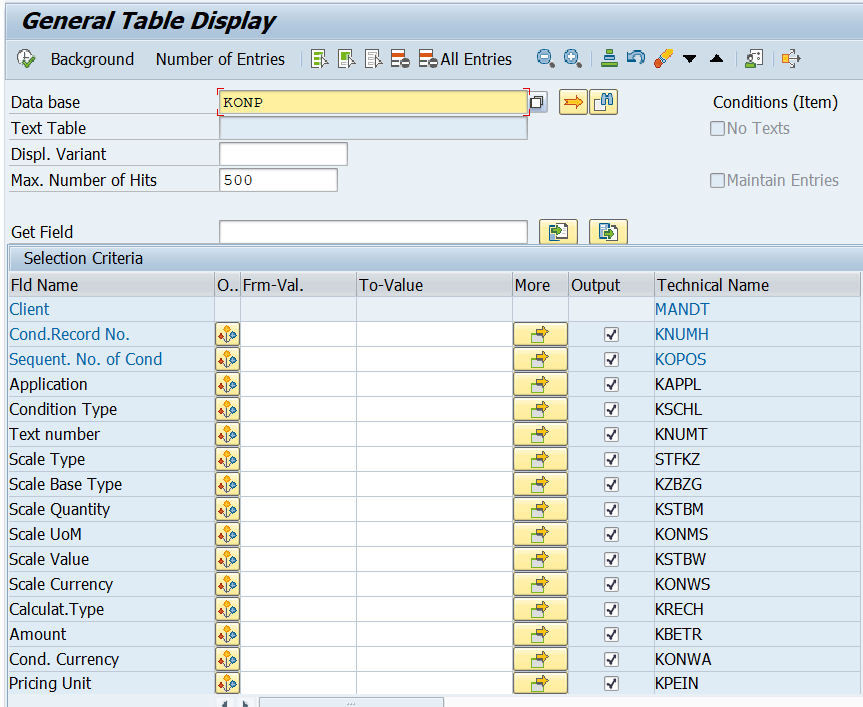Click the Selection Criteria panel header

point(435,258)
